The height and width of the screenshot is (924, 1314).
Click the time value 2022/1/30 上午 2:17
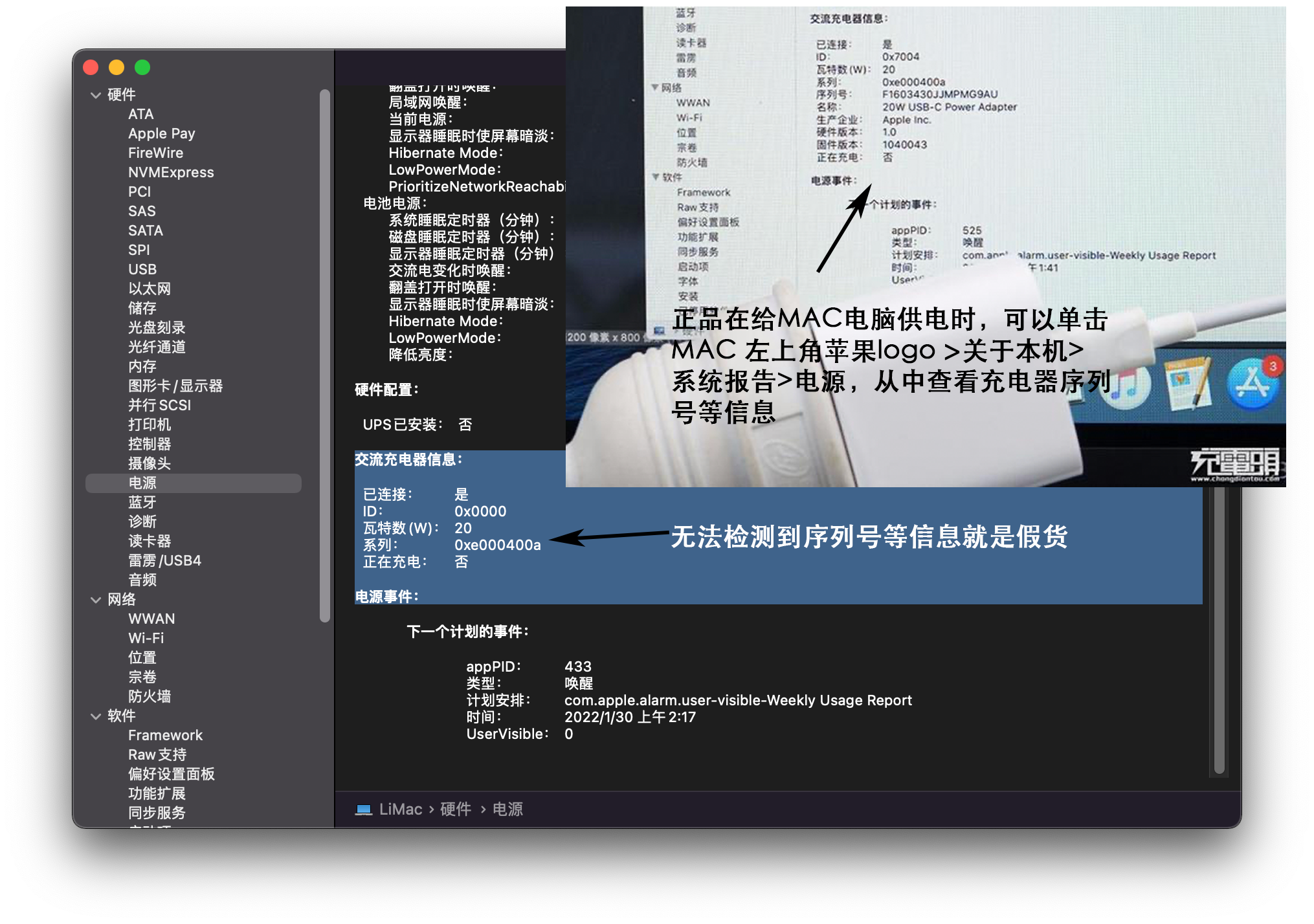(x=630, y=718)
